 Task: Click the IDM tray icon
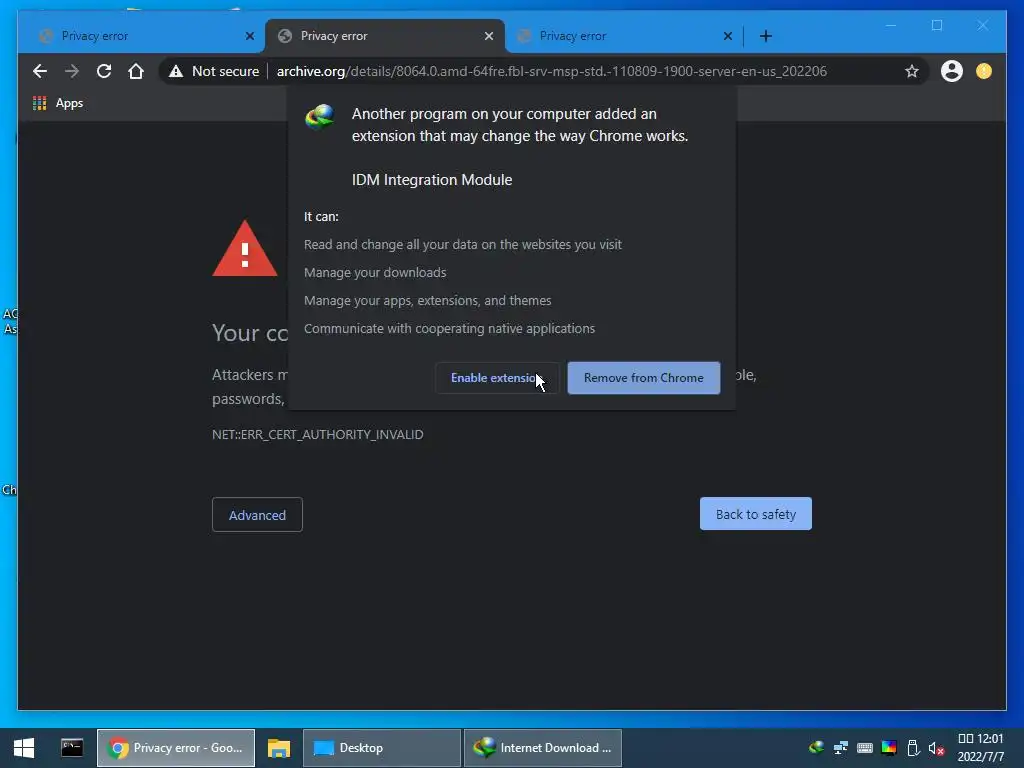(x=816, y=748)
